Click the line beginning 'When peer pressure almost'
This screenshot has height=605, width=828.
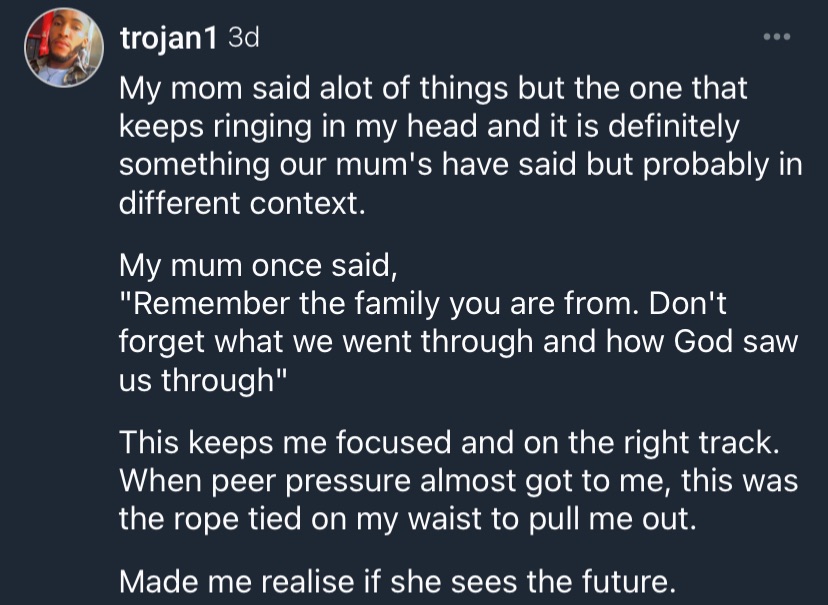click(458, 480)
